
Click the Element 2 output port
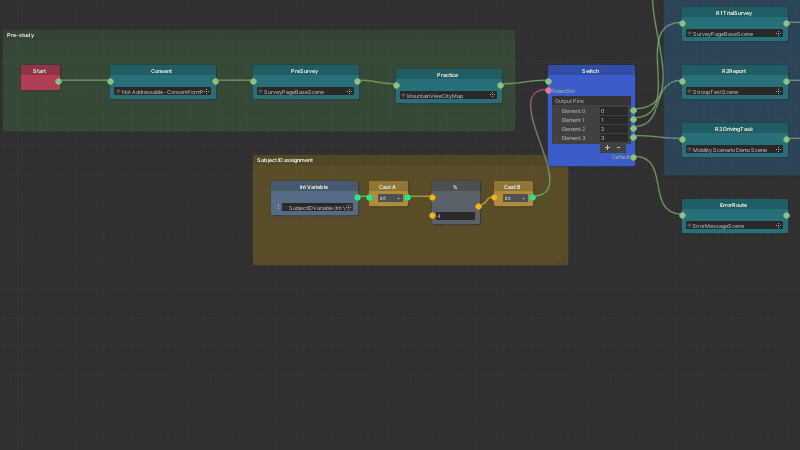633,129
